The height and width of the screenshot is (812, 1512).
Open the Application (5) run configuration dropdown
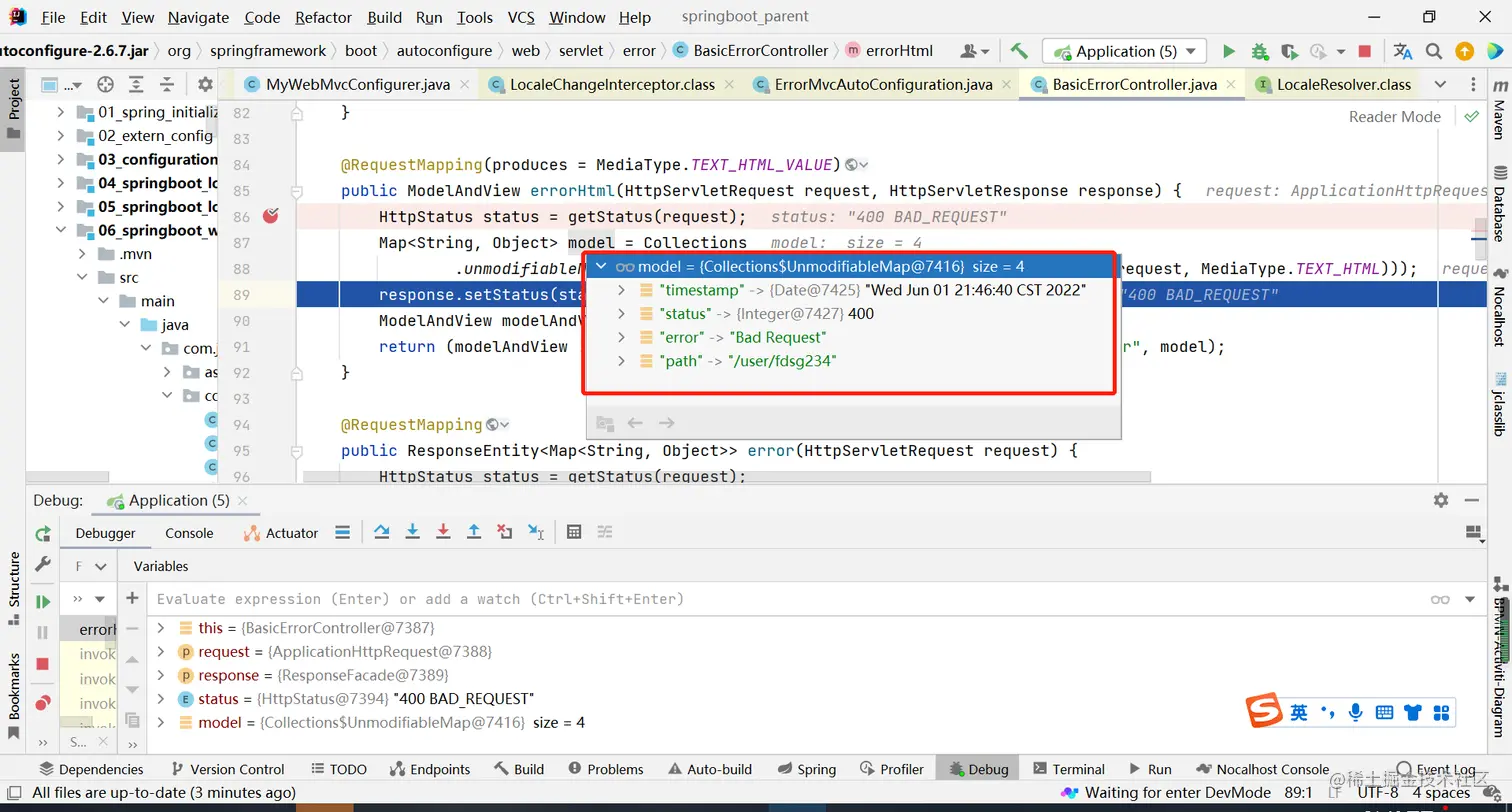coord(1124,51)
